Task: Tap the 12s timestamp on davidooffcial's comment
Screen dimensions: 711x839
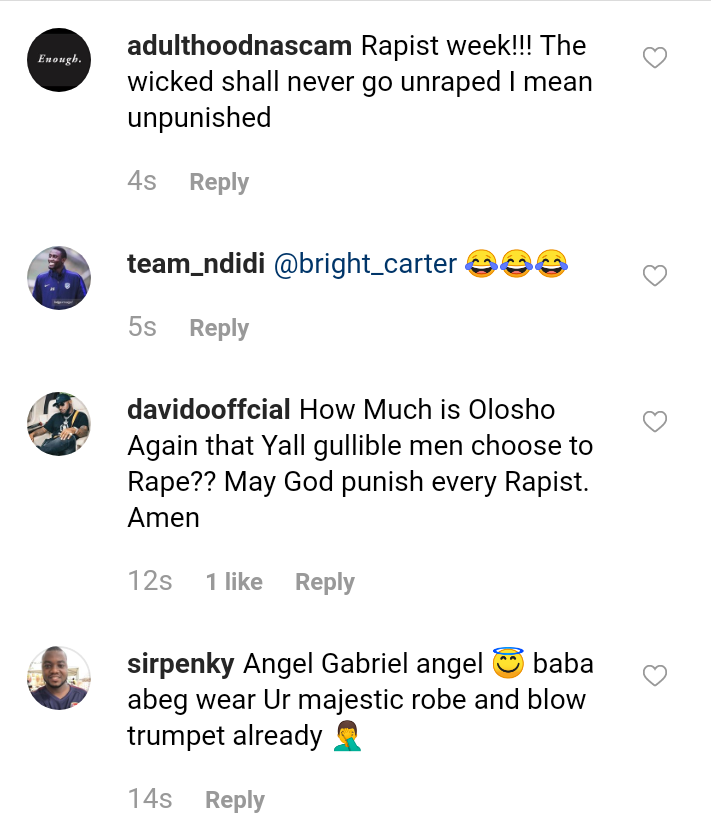Action: [x=150, y=581]
